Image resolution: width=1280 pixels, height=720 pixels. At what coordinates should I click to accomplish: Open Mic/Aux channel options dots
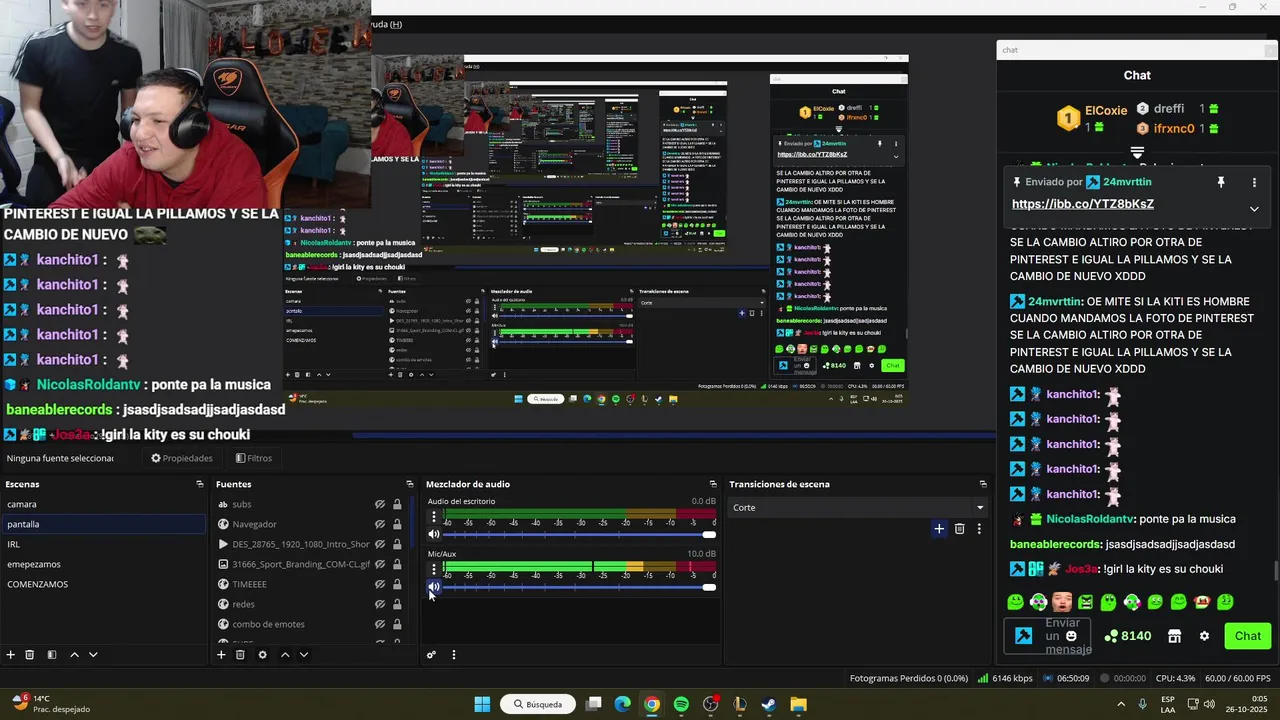point(434,569)
